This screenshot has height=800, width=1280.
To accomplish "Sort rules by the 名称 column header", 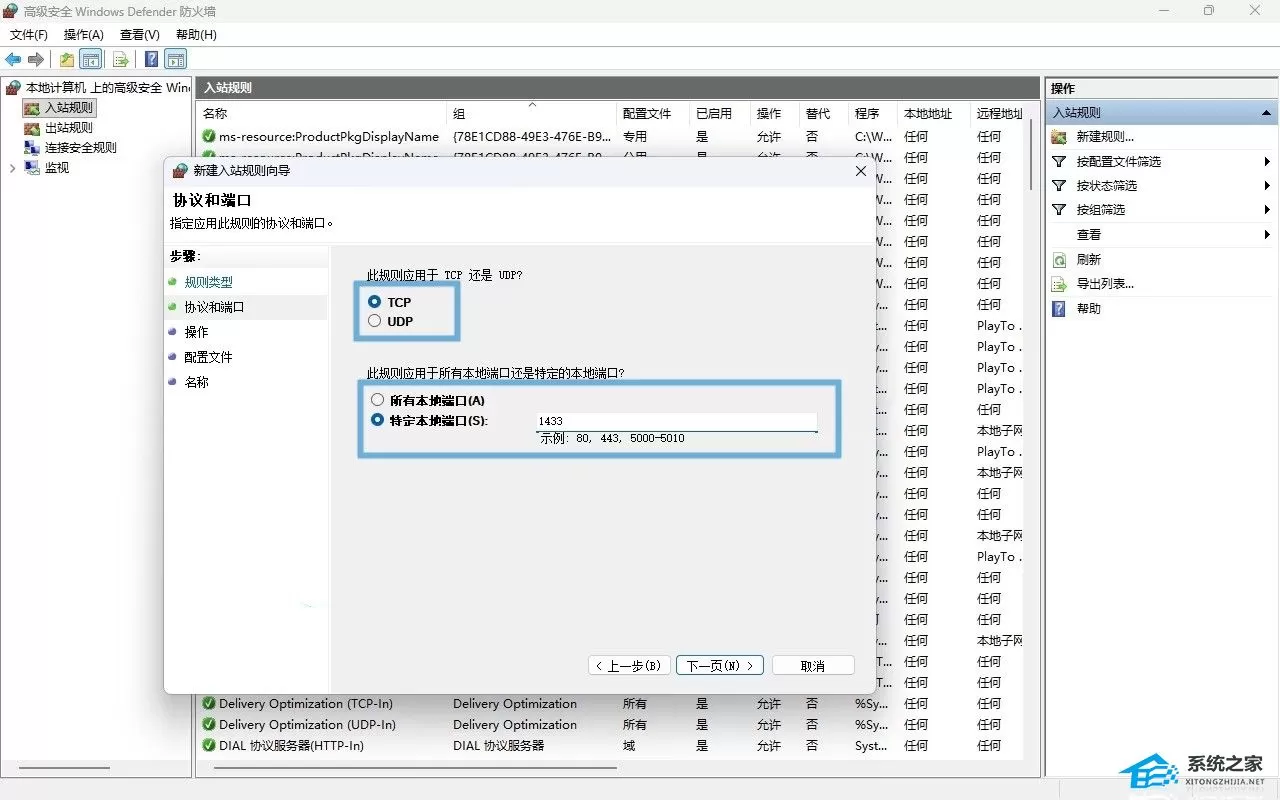I will 322,114.
